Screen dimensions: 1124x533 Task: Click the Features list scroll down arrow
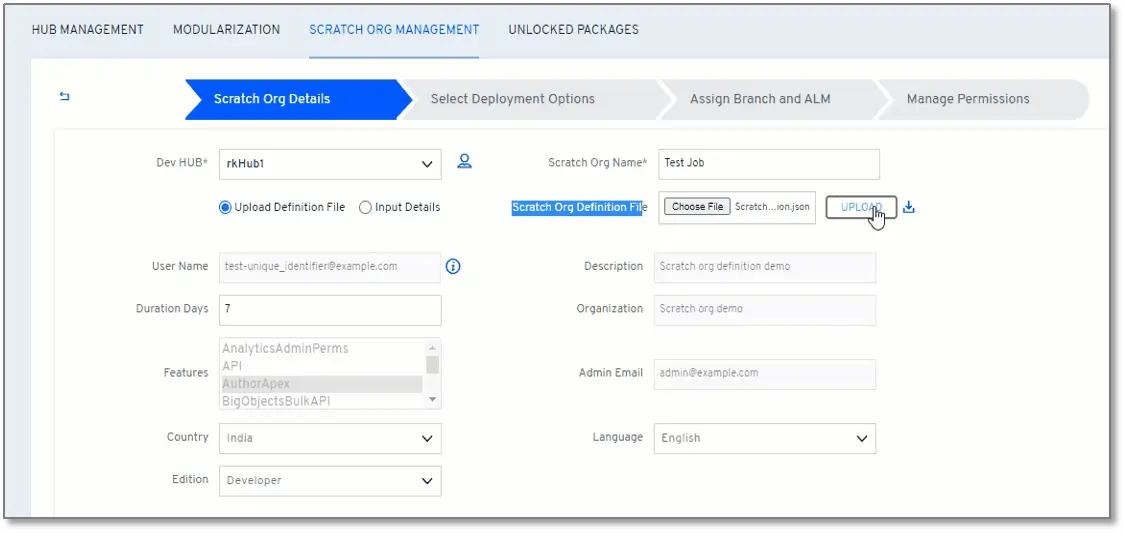432,400
